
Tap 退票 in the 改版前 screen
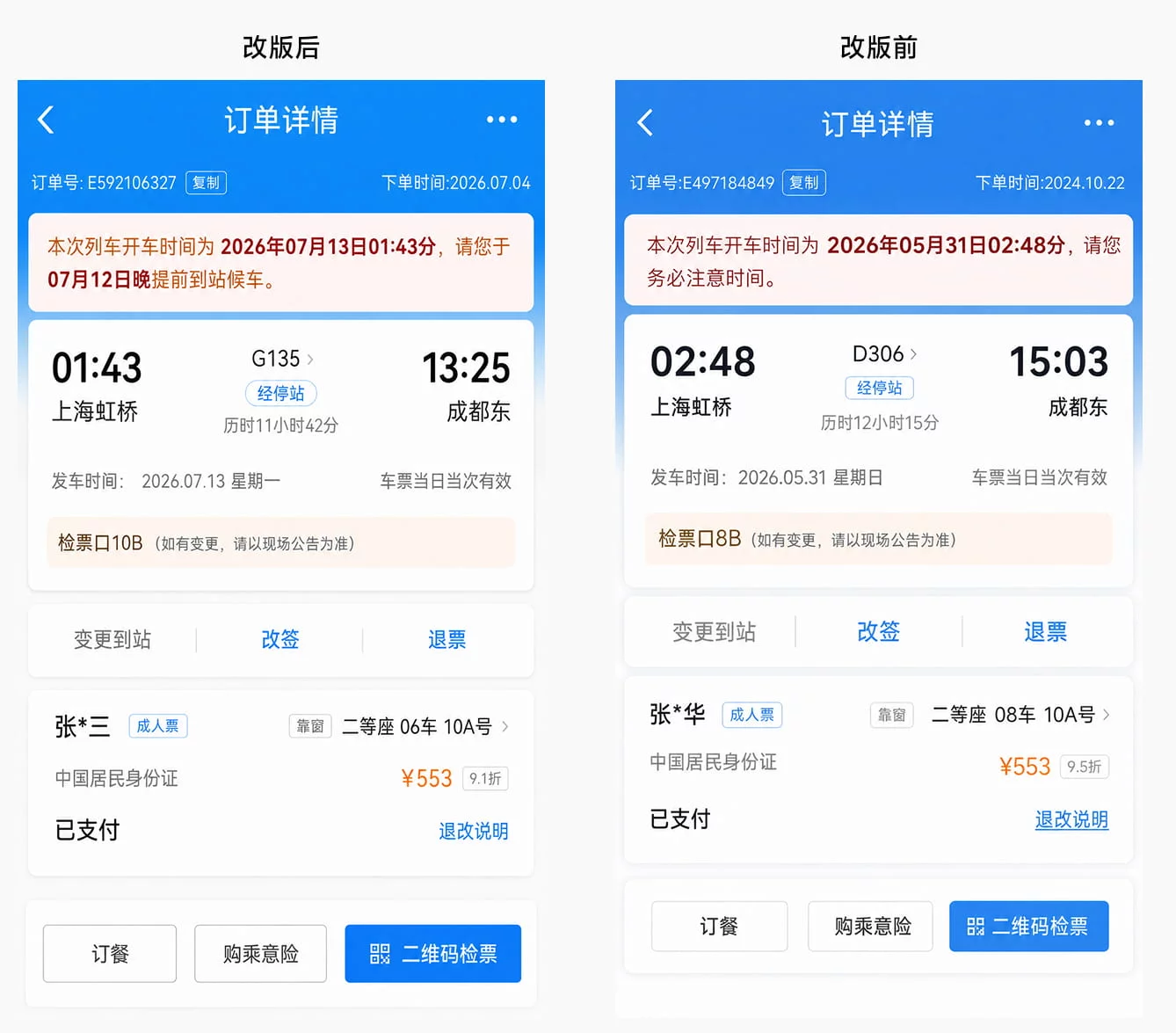click(x=1045, y=632)
